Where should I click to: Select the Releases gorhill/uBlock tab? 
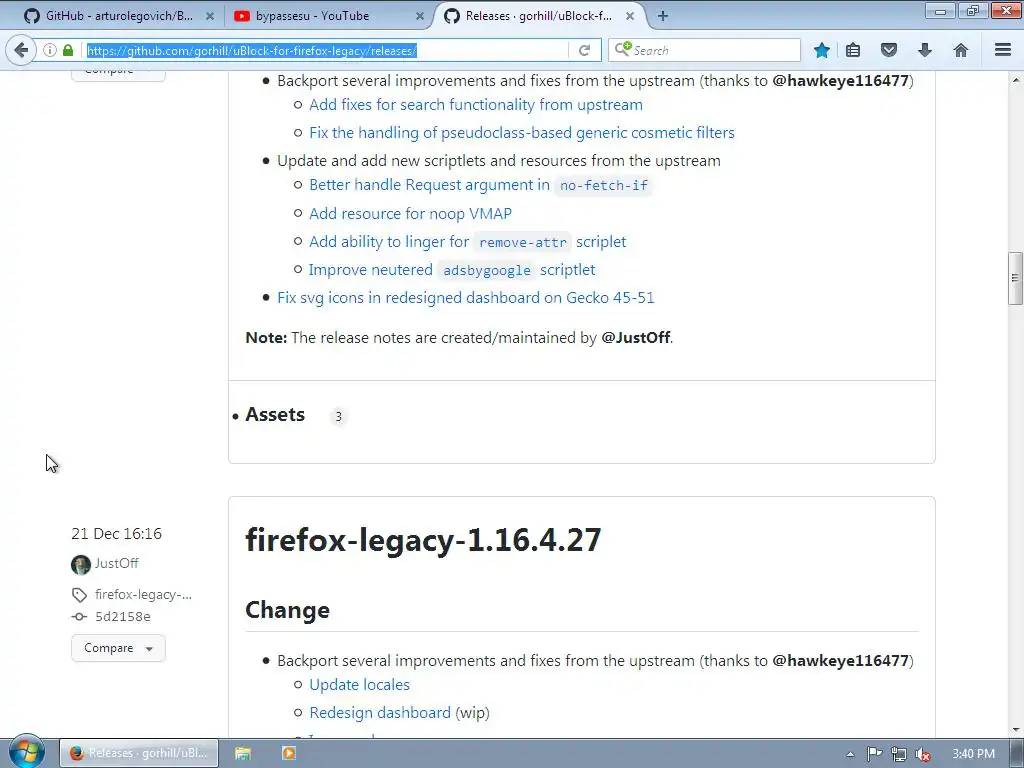point(539,16)
